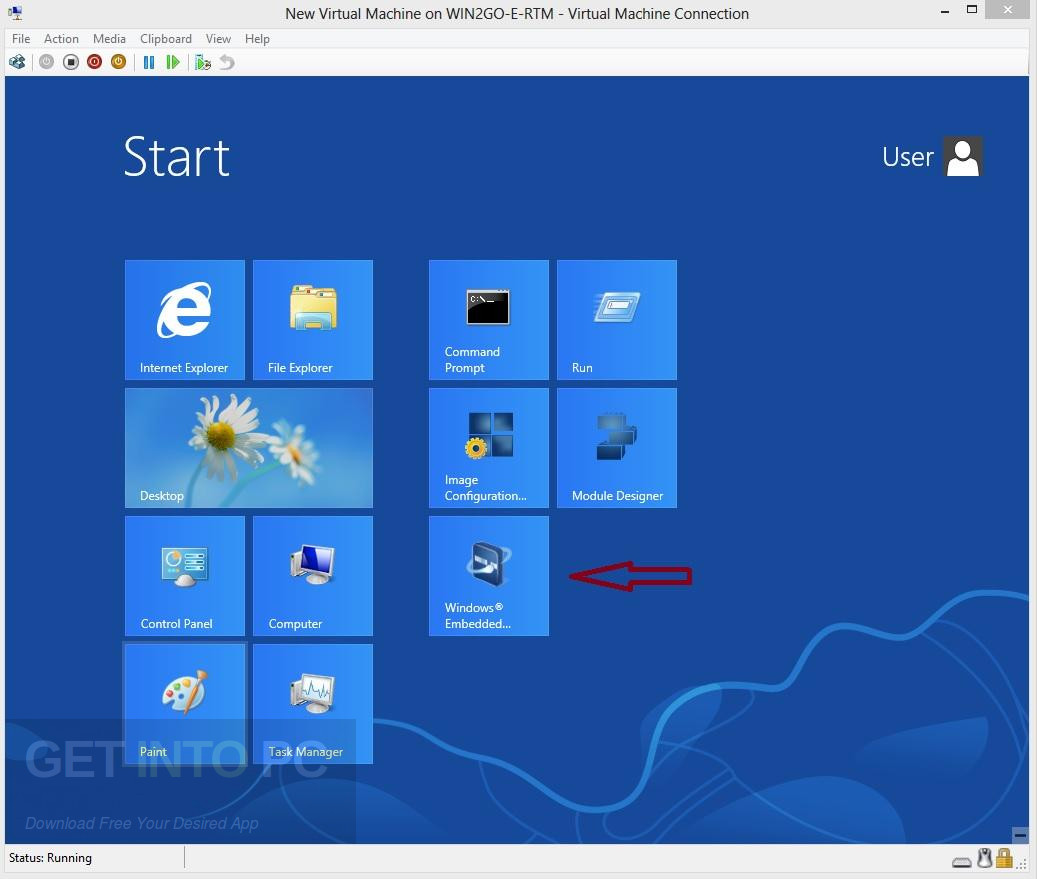Close the Virtual Machine Connection window

1008,9
